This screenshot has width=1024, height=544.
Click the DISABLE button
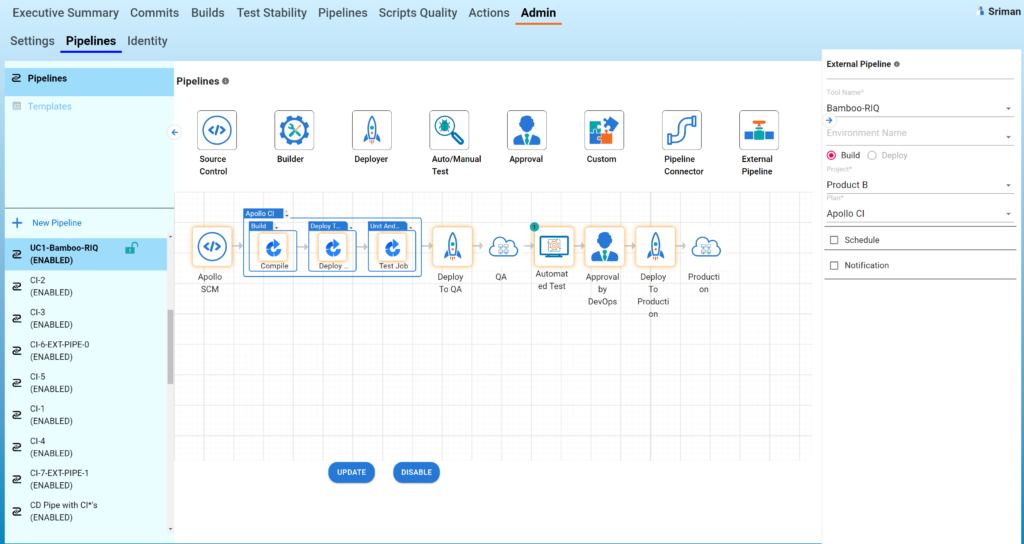click(x=417, y=472)
